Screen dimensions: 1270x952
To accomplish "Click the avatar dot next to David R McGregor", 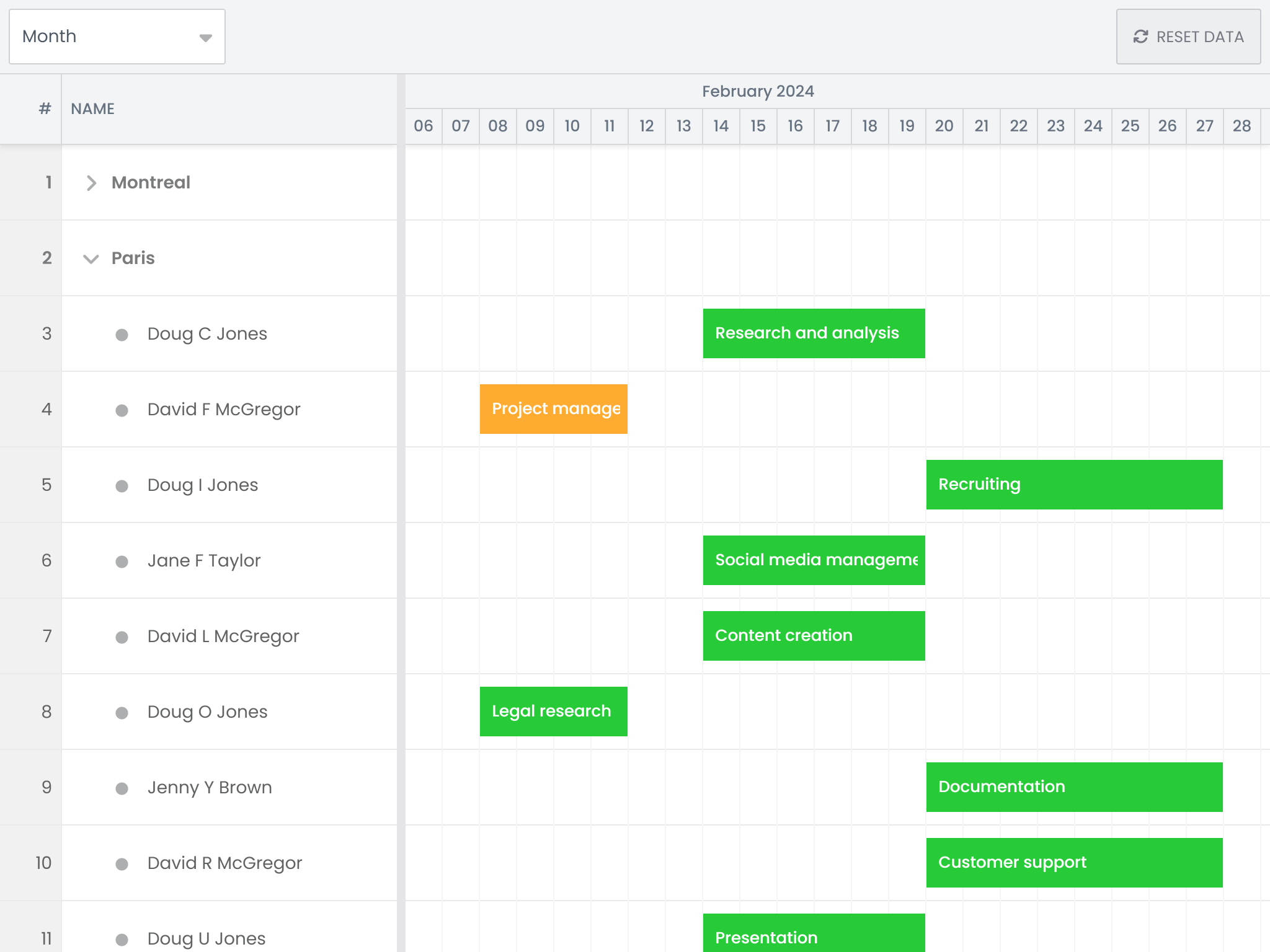I will [x=122, y=863].
